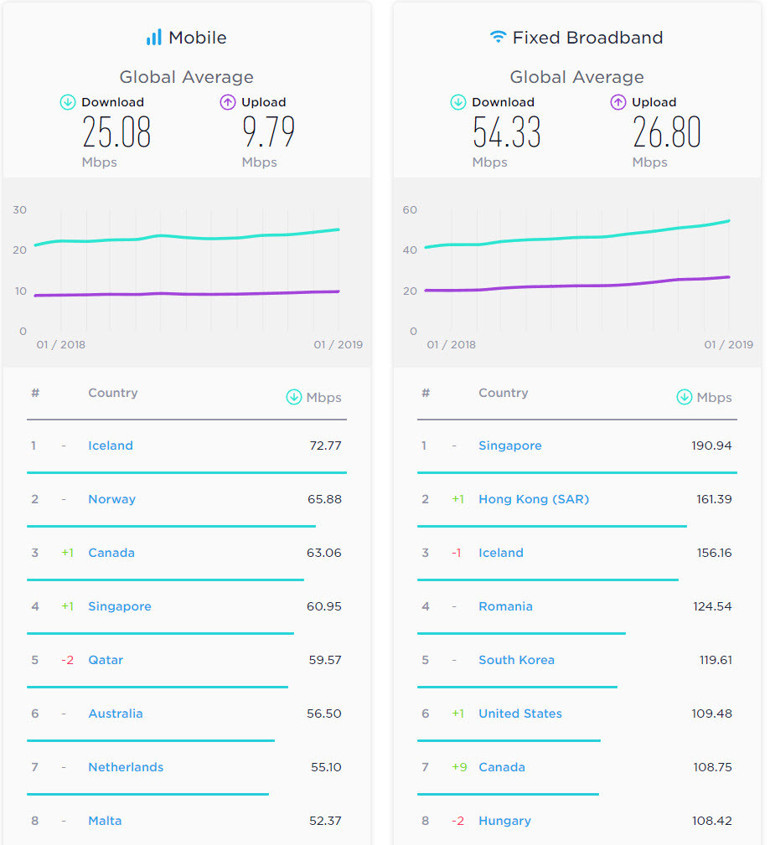770x845 pixels.
Task: Open the Netherlands link in Mobile rankings
Action: point(126,767)
